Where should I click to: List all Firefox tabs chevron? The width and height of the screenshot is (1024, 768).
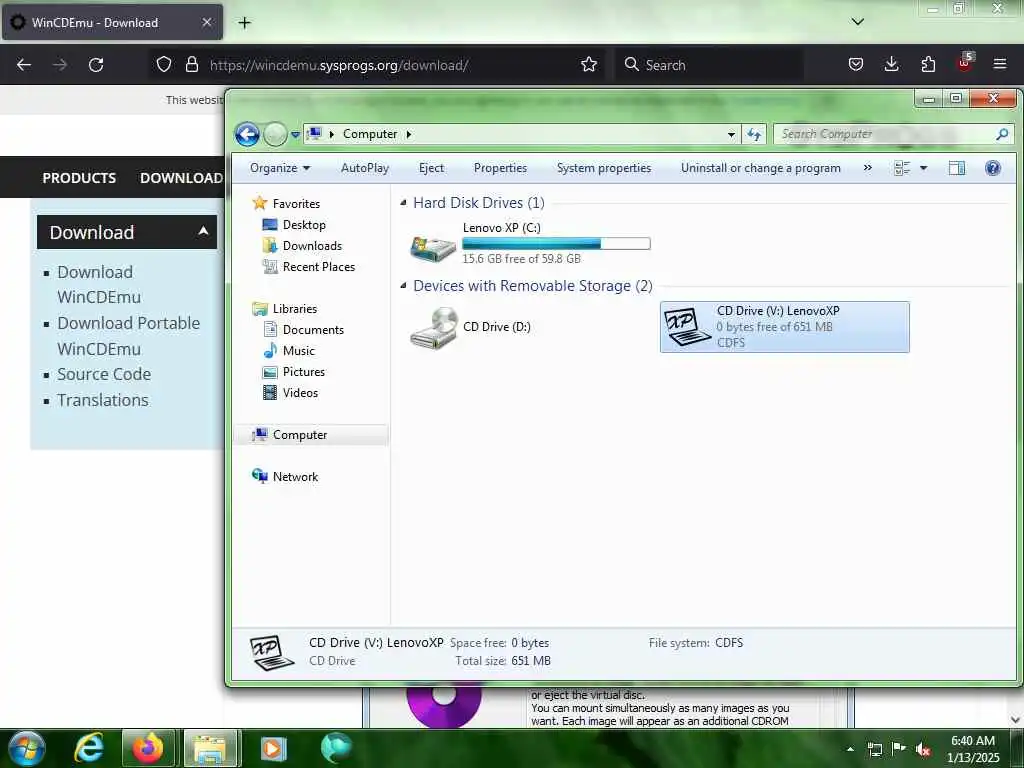857,22
